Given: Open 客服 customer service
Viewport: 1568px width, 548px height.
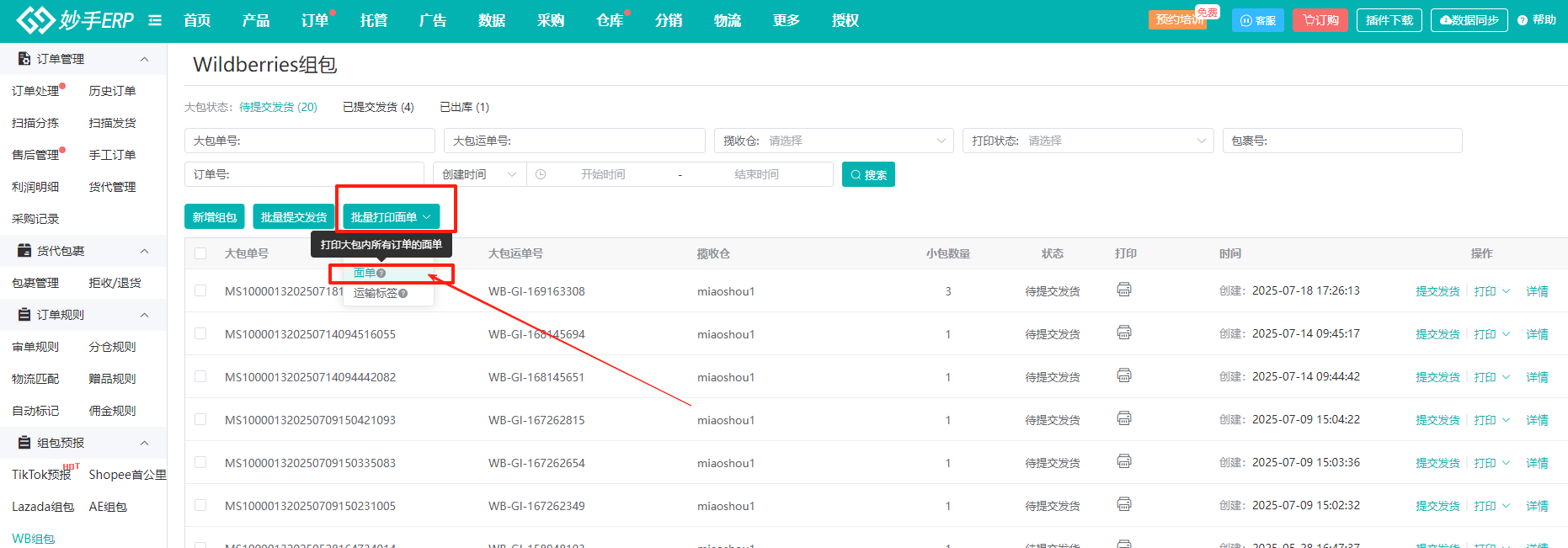Looking at the screenshot, I should pos(1258,20).
